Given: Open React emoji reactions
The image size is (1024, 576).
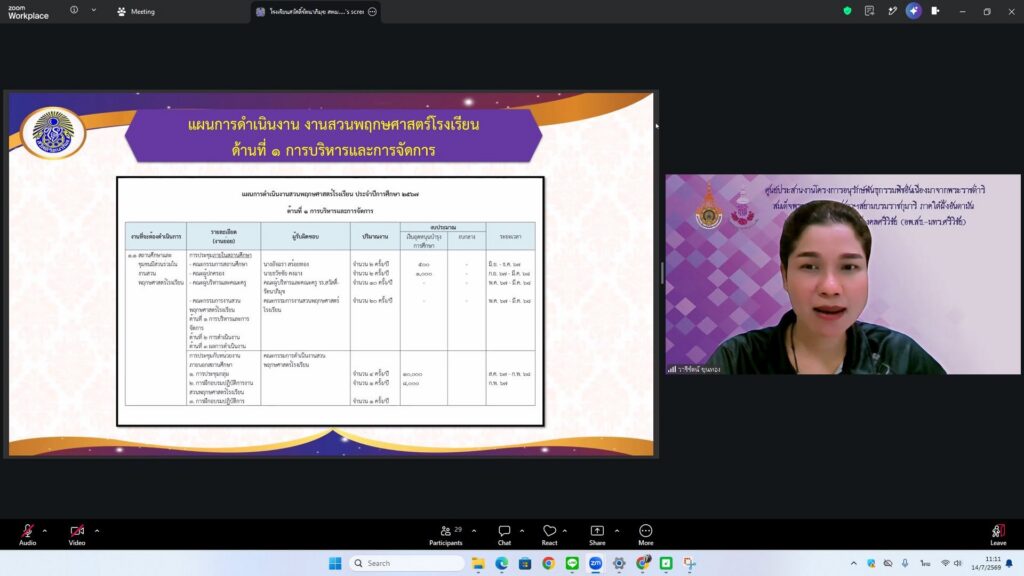Looking at the screenshot, I should click(549, 534).
